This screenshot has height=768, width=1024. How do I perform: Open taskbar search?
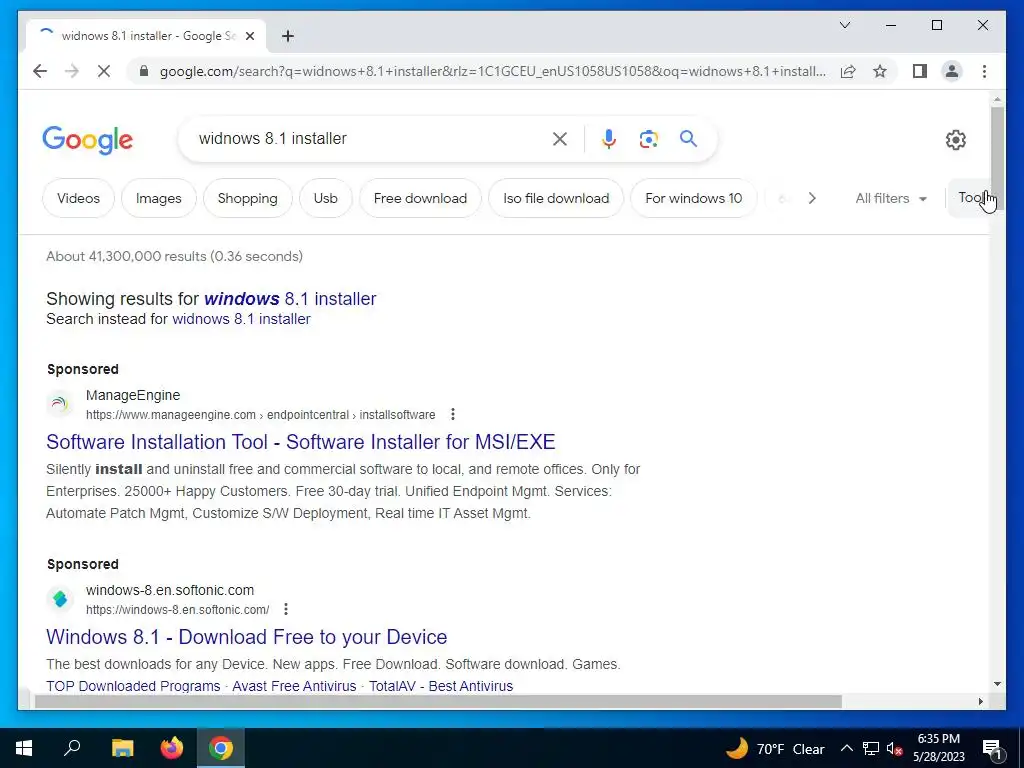[72, 748]
